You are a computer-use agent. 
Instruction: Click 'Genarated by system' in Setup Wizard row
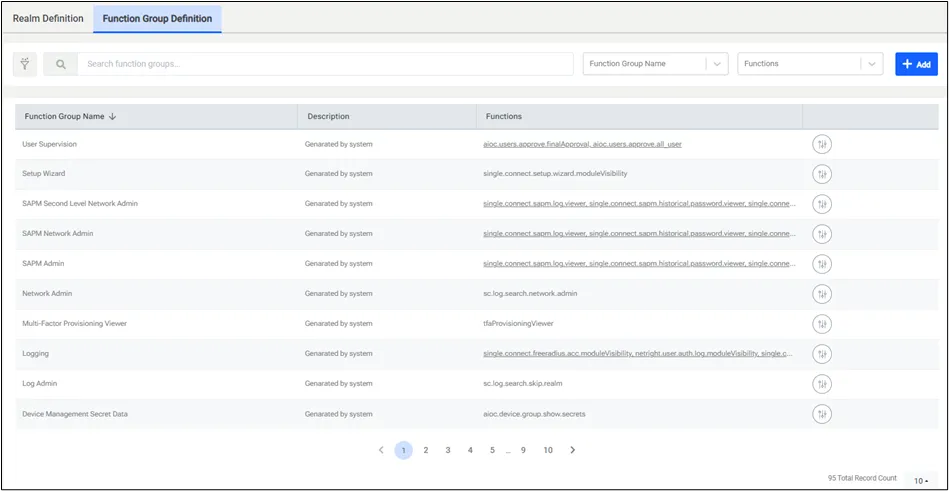click(x=338, y=173)
